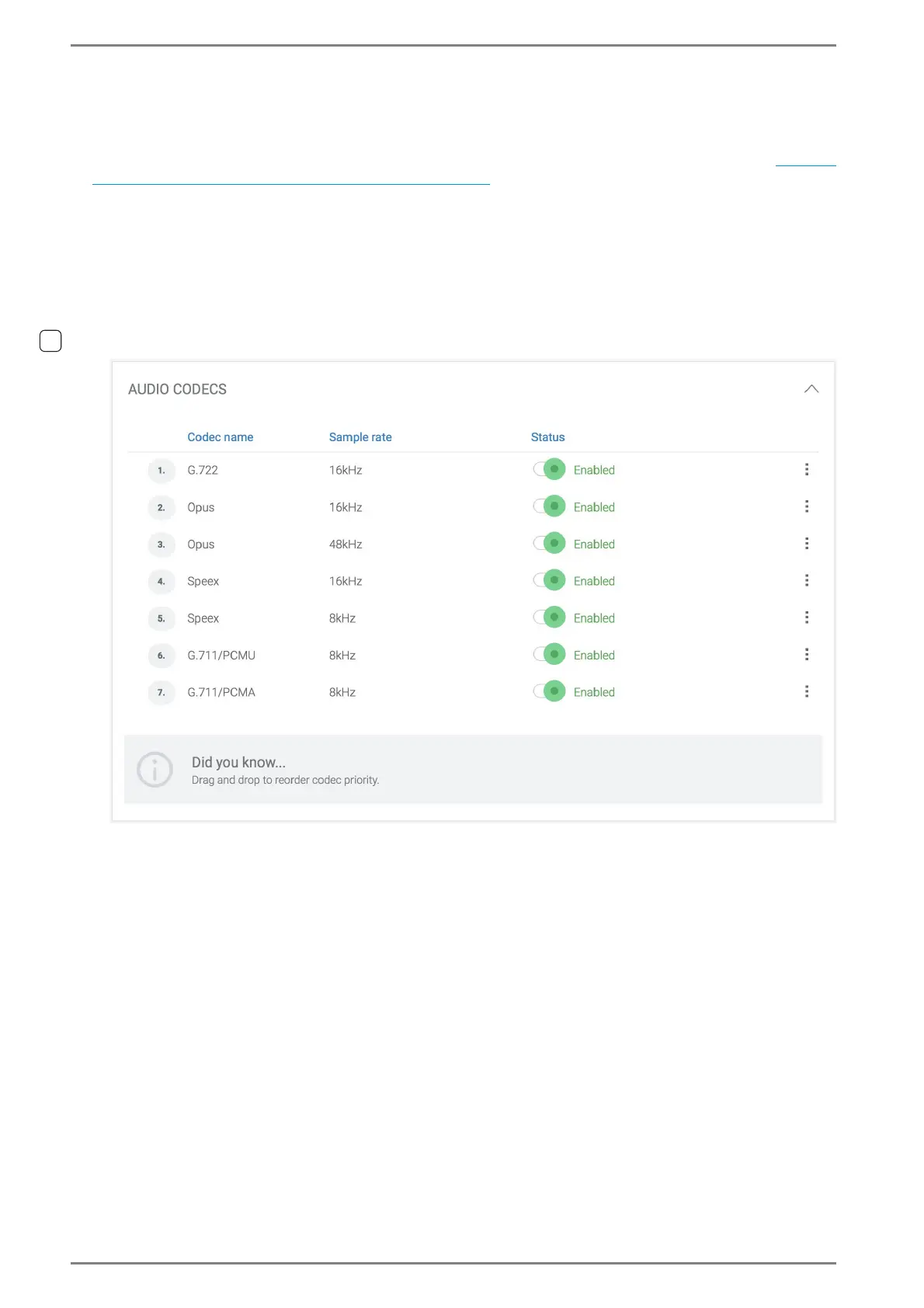This screenshot has width=924, height=1308.
Task: Open the three-dot menu for G.722
Action: [x=807, y=470]
